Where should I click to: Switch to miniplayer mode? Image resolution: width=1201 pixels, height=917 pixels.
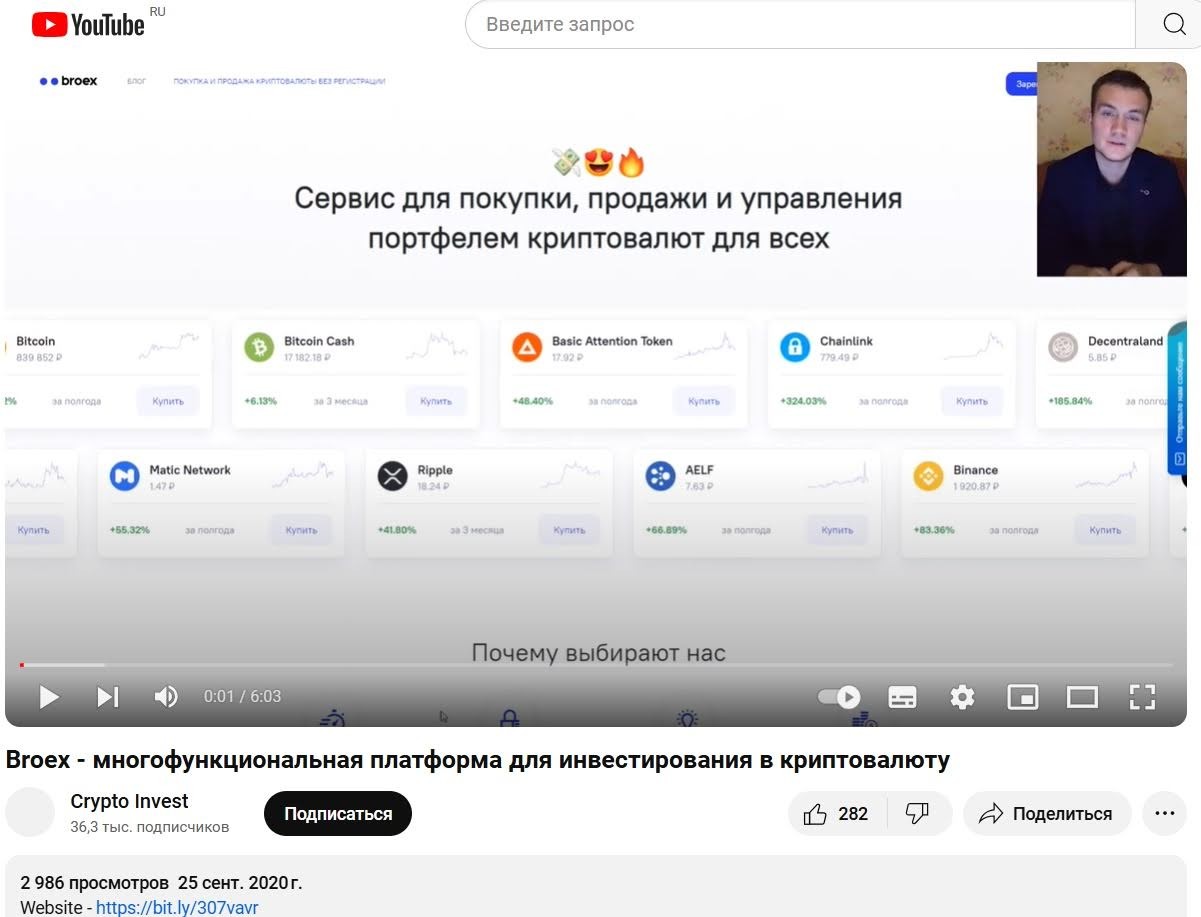(x=1023, y=696)
